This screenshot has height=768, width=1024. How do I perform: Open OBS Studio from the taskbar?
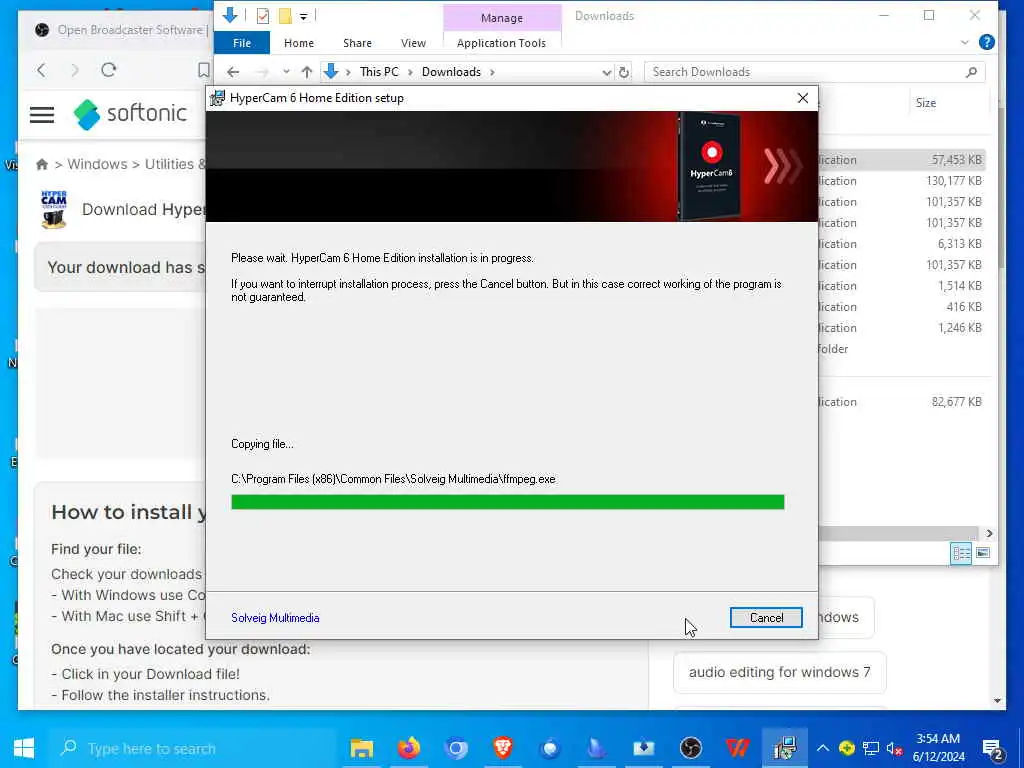click(x=690, y=748)
